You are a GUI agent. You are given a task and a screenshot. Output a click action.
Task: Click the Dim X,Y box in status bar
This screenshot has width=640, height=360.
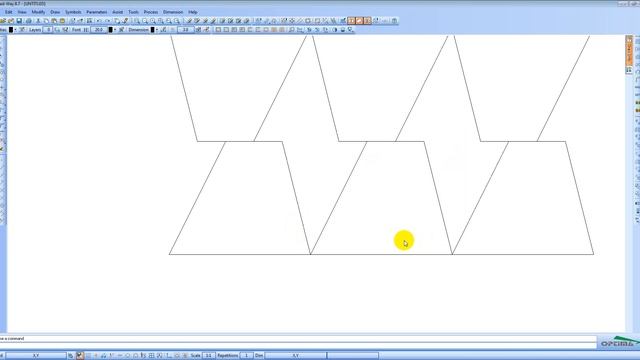[x=296, y=356]
